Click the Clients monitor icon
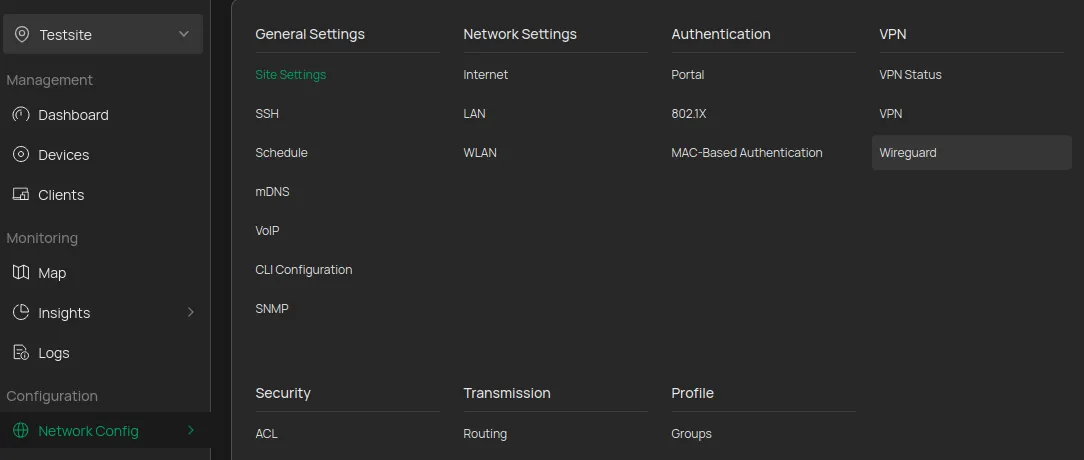 tap(21, 194)
